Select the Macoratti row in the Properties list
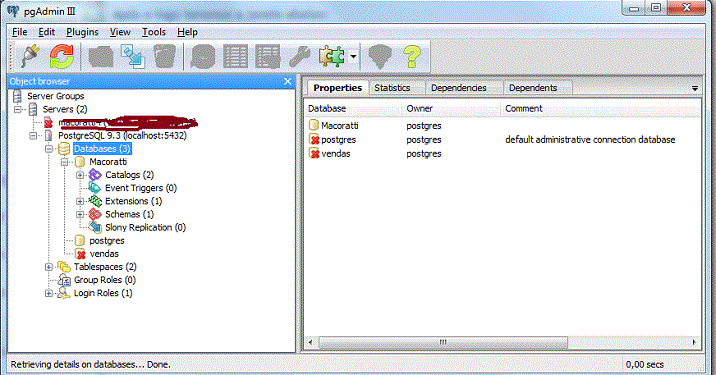Screen dimensions: 716x375 click(x=503, y=126)
